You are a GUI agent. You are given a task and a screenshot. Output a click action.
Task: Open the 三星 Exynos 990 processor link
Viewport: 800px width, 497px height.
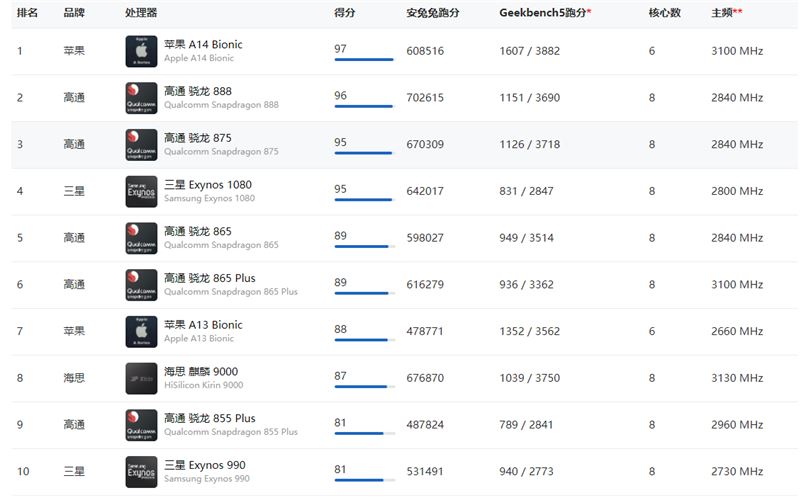[x=205, y=465]
